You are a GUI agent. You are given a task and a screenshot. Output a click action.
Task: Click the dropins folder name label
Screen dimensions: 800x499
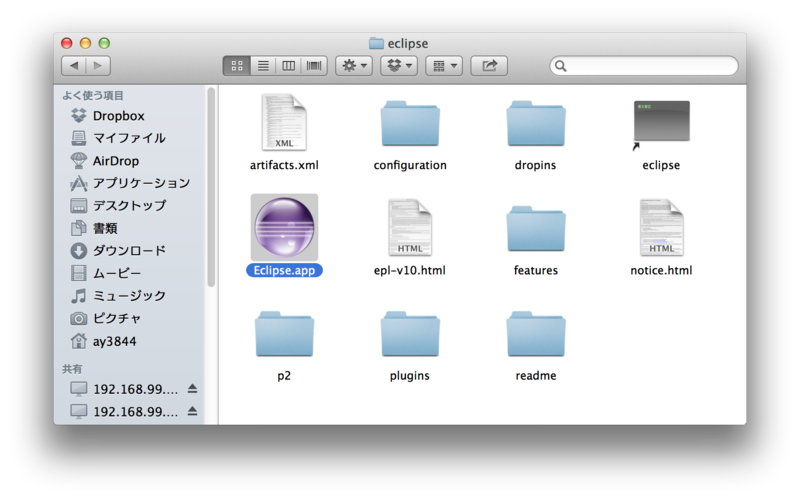[x=535, y=165]
